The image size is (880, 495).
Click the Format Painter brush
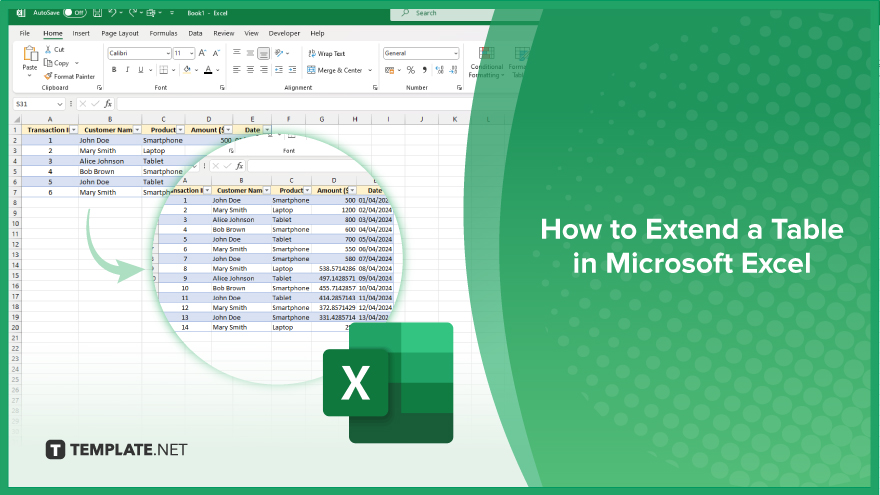48,76
